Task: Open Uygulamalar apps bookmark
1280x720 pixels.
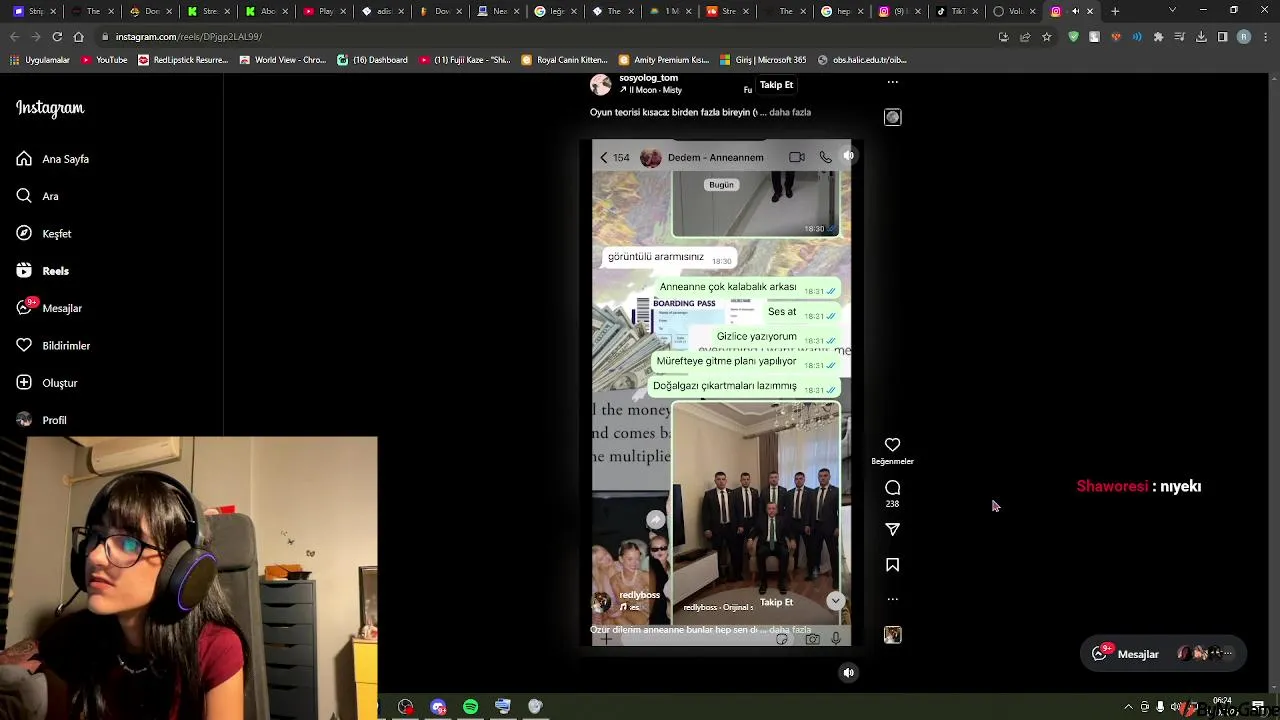Action: pos(40,60)
